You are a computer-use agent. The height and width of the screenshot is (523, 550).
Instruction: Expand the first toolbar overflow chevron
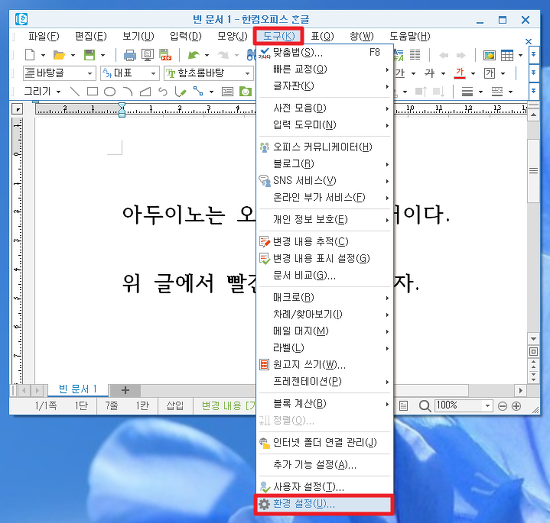534,55
